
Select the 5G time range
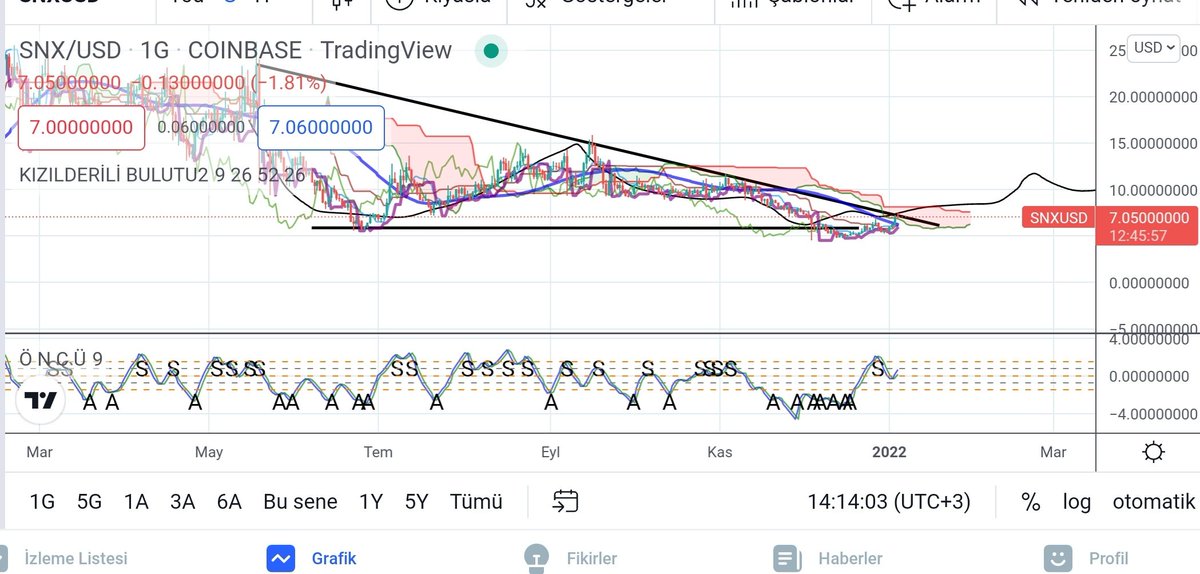point(89,501)
